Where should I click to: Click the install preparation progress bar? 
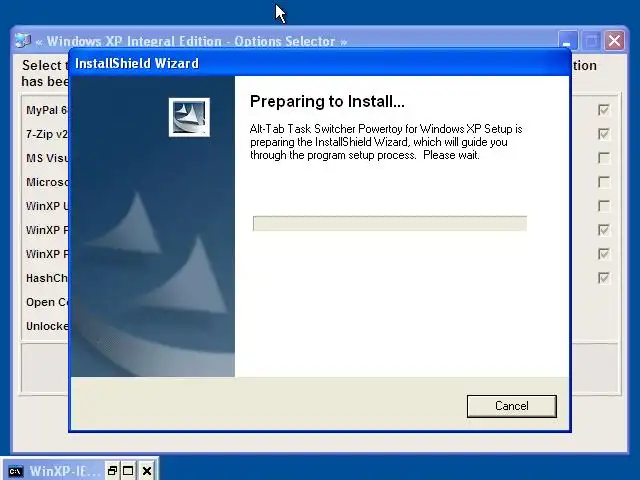[390, 223]
